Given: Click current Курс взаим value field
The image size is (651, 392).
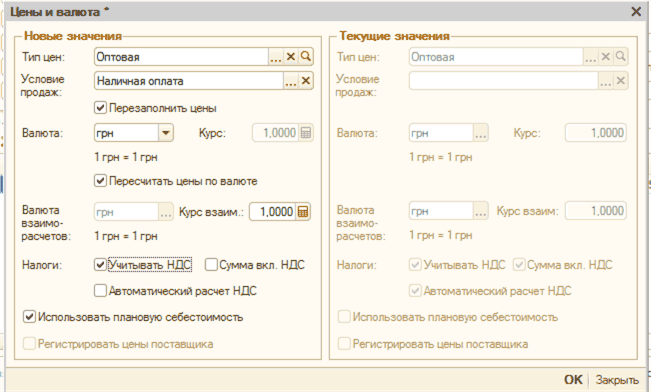Looking at the screenshot, I should click(x=596, y=211).
